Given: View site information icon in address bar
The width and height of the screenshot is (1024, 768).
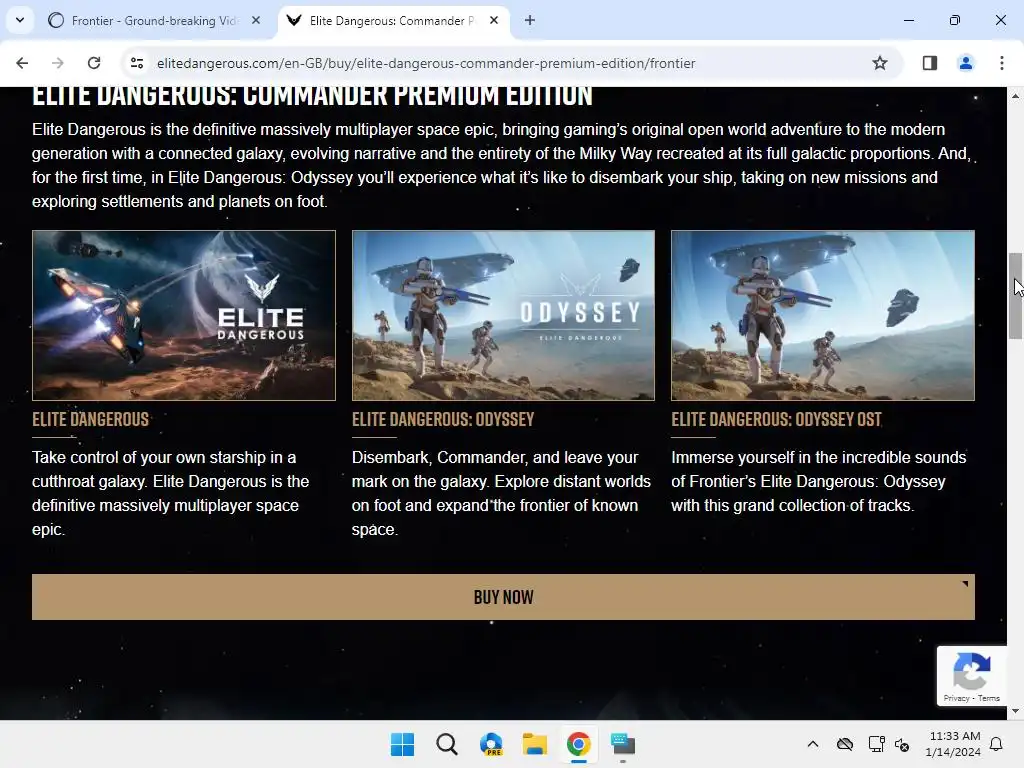Looking at the screenshot, I should 137,63.
